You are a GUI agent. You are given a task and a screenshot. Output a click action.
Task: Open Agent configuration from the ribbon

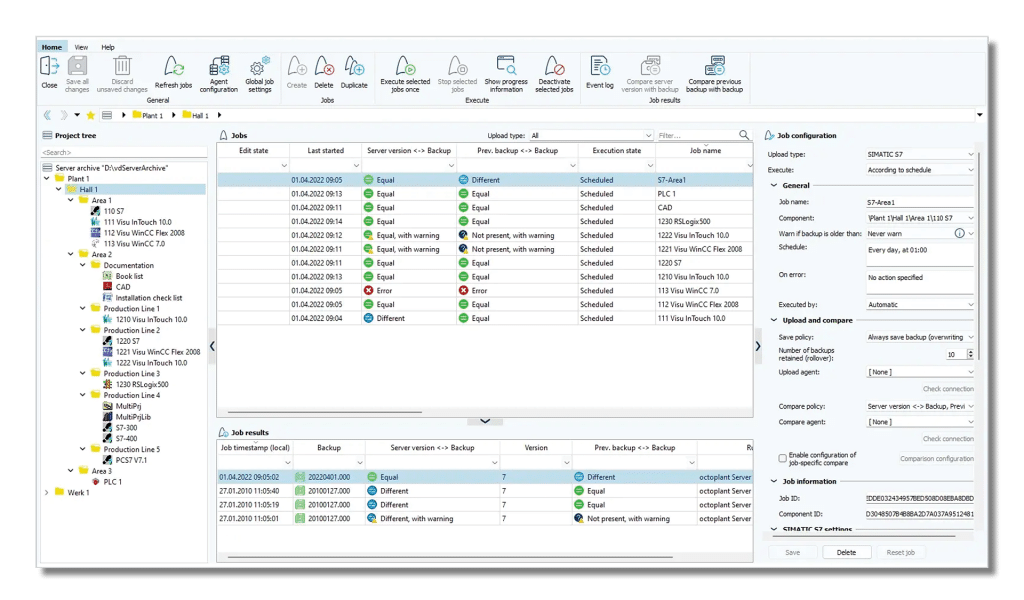(x=218, y=67)
